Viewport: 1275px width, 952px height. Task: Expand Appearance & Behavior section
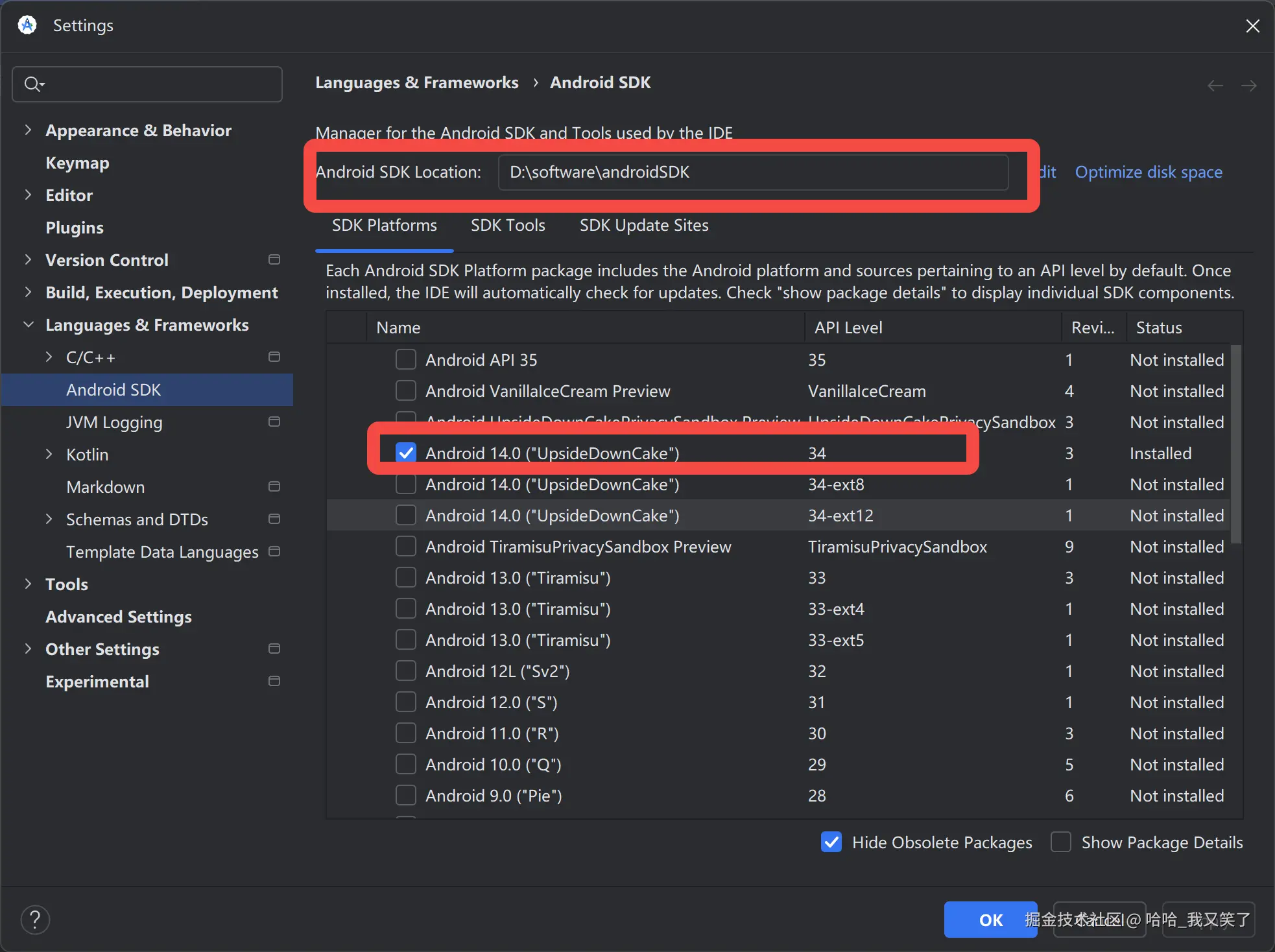click(x=28, y=130)
